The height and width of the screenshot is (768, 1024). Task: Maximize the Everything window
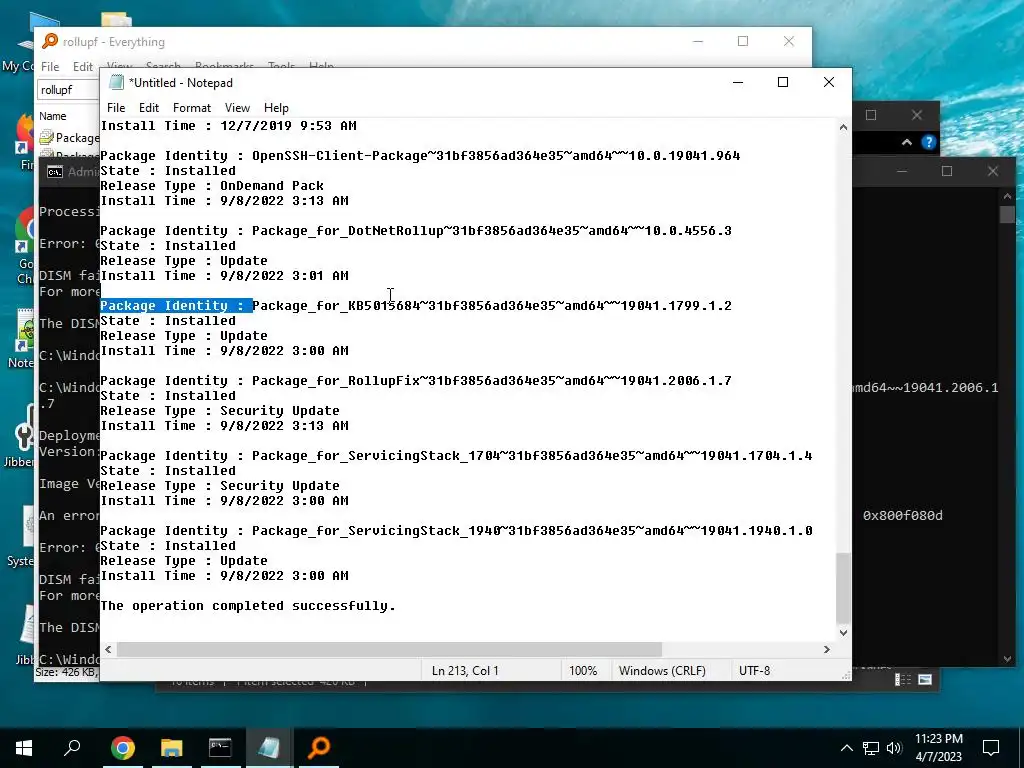(x=743, y=41)
